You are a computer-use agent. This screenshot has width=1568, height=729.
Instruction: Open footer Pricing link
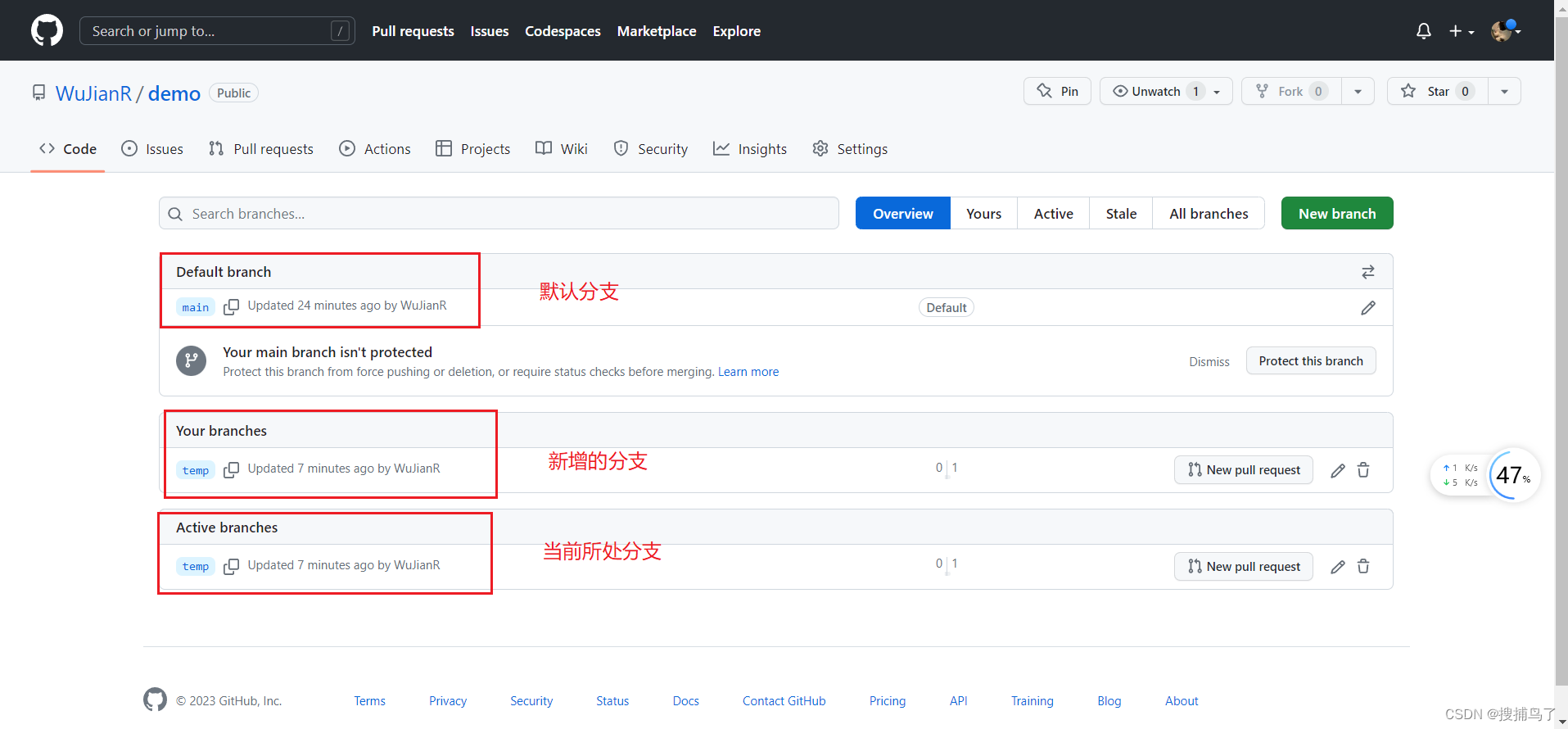888,701
